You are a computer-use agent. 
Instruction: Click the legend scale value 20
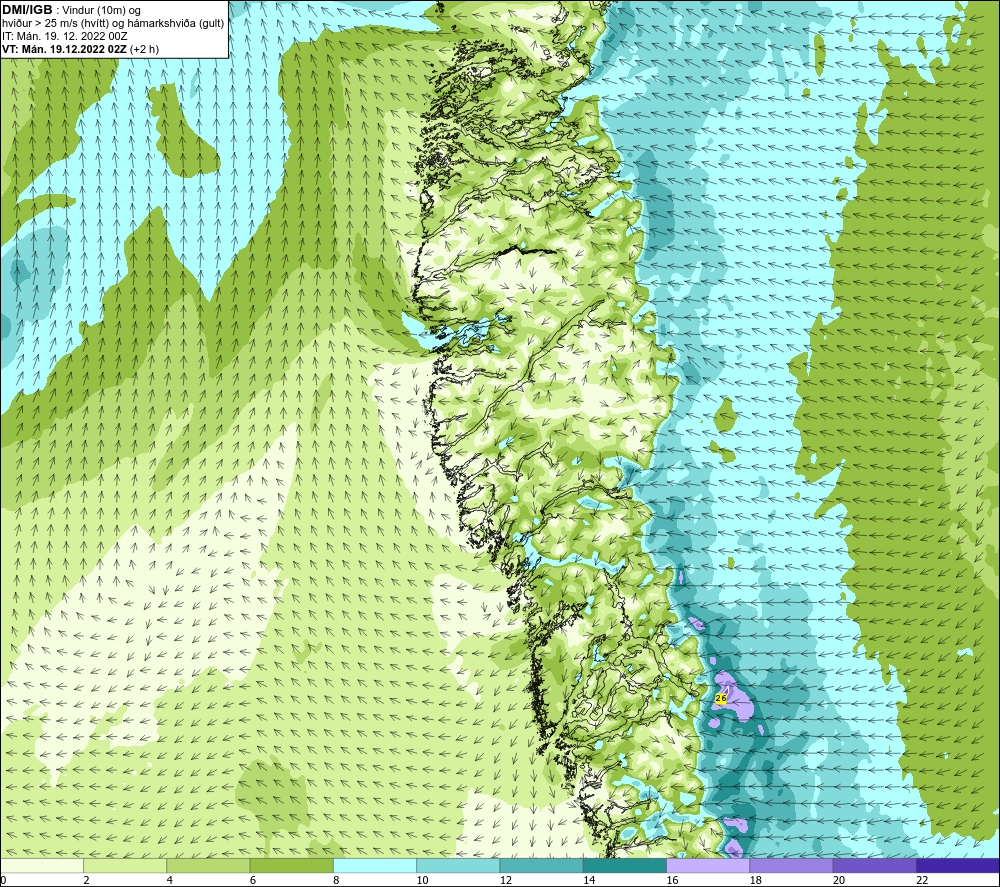tap(839, 880)
